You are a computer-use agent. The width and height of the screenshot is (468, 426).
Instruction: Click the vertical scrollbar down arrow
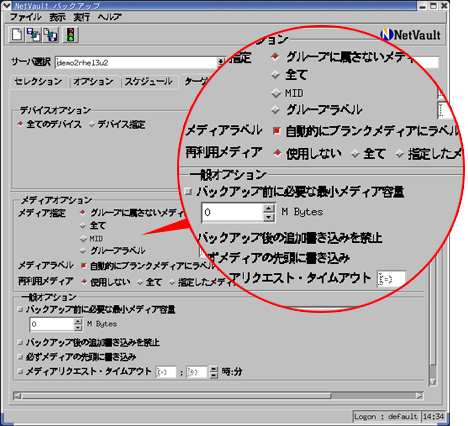click(x=433, y=382)
